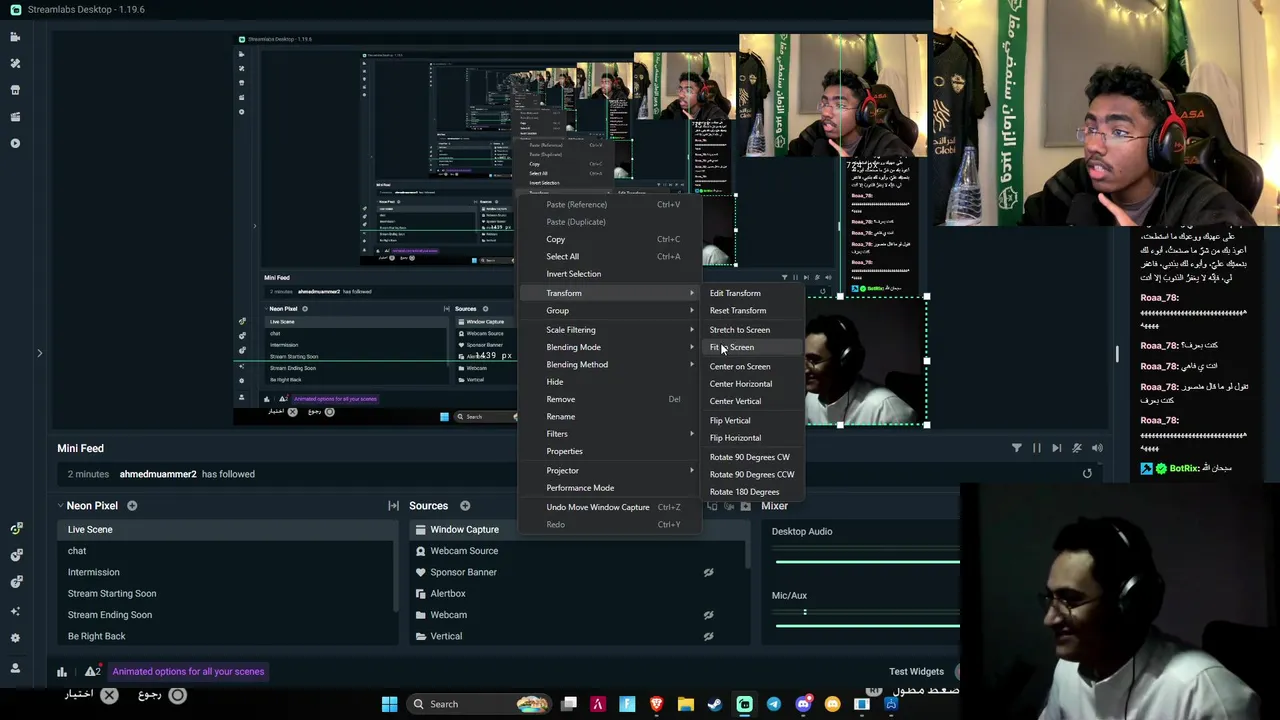
Task: Select the Intermission scene
Action: pos(227,572)
